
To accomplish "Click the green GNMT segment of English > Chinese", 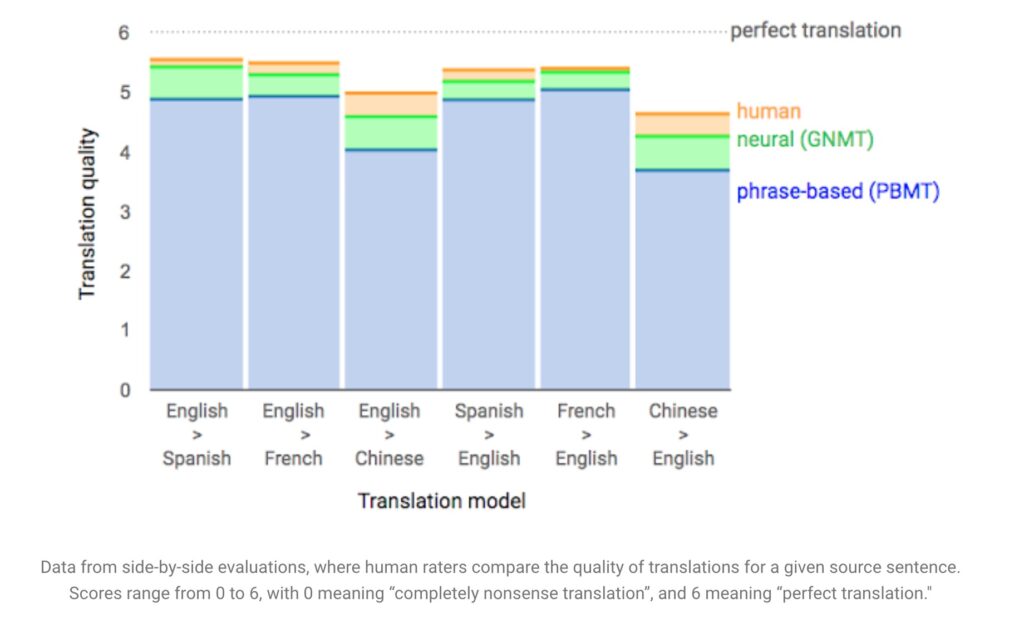I will pos(391,133).
